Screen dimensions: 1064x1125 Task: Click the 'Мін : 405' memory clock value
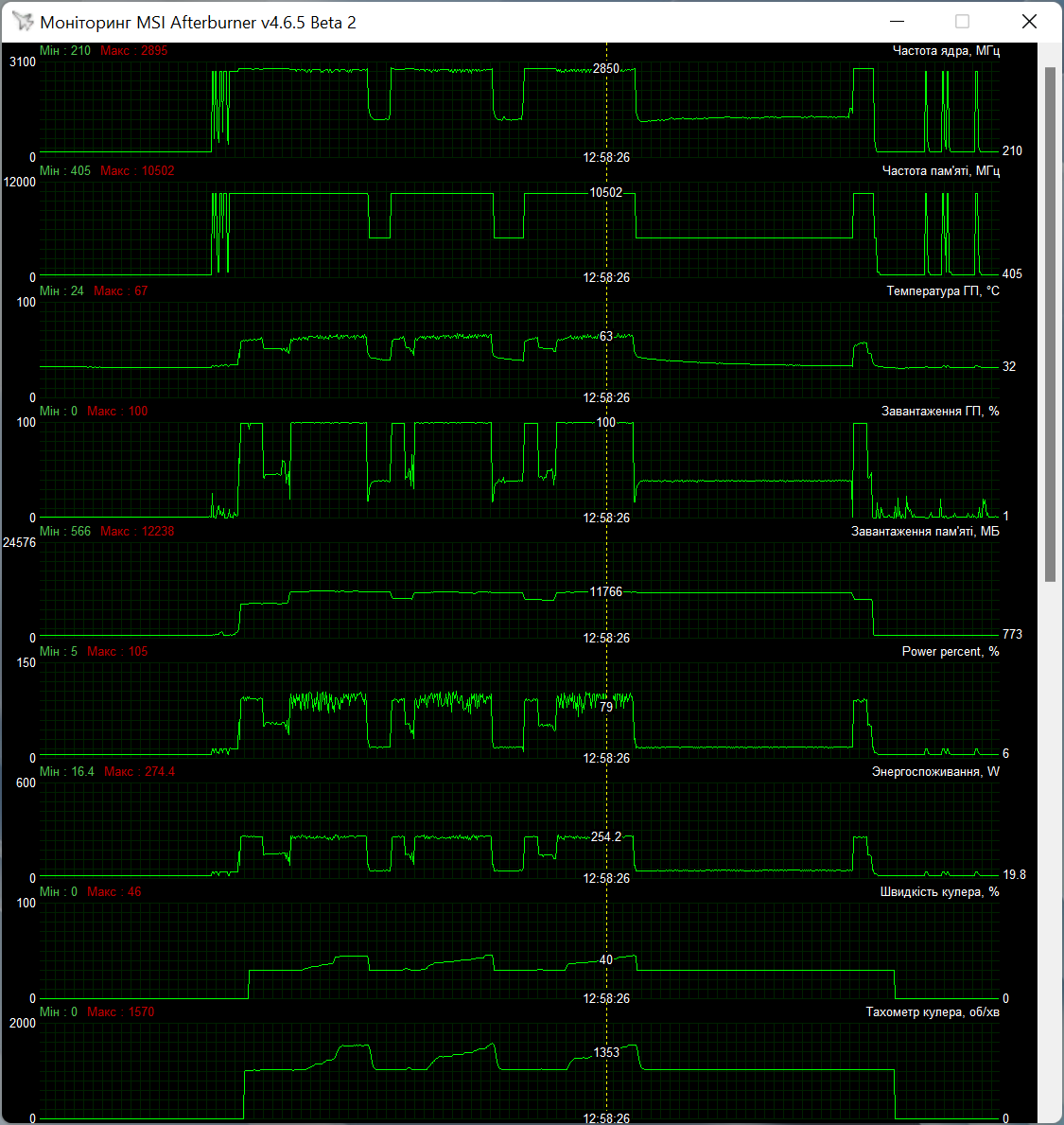[65, 170]
